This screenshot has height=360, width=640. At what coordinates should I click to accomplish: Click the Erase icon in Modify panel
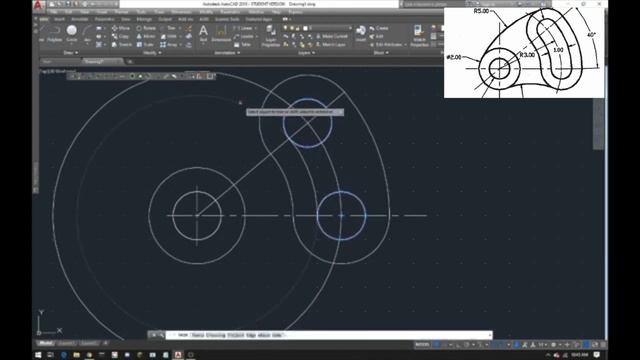pos(189,28)
